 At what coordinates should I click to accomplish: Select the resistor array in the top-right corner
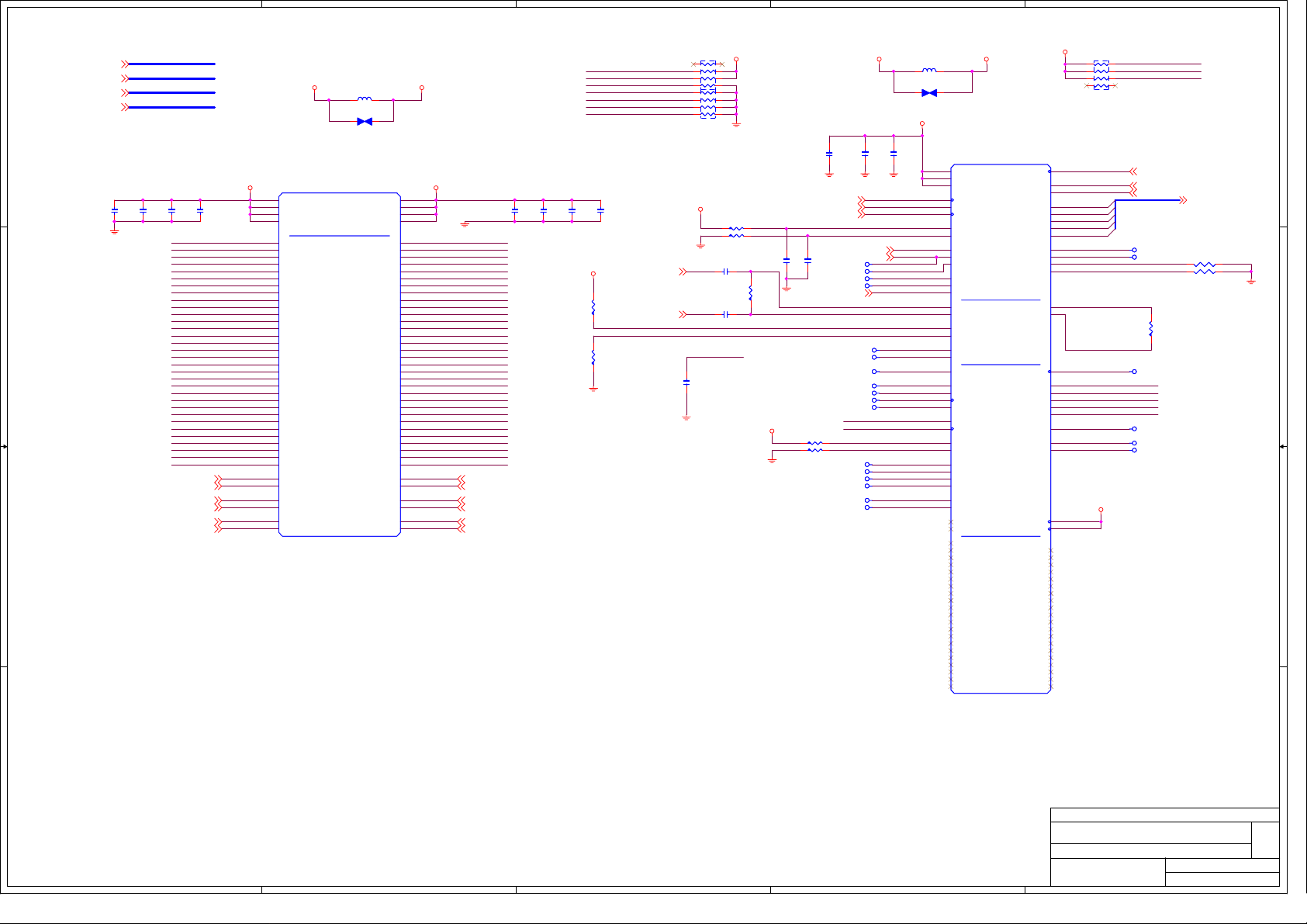1101,74
